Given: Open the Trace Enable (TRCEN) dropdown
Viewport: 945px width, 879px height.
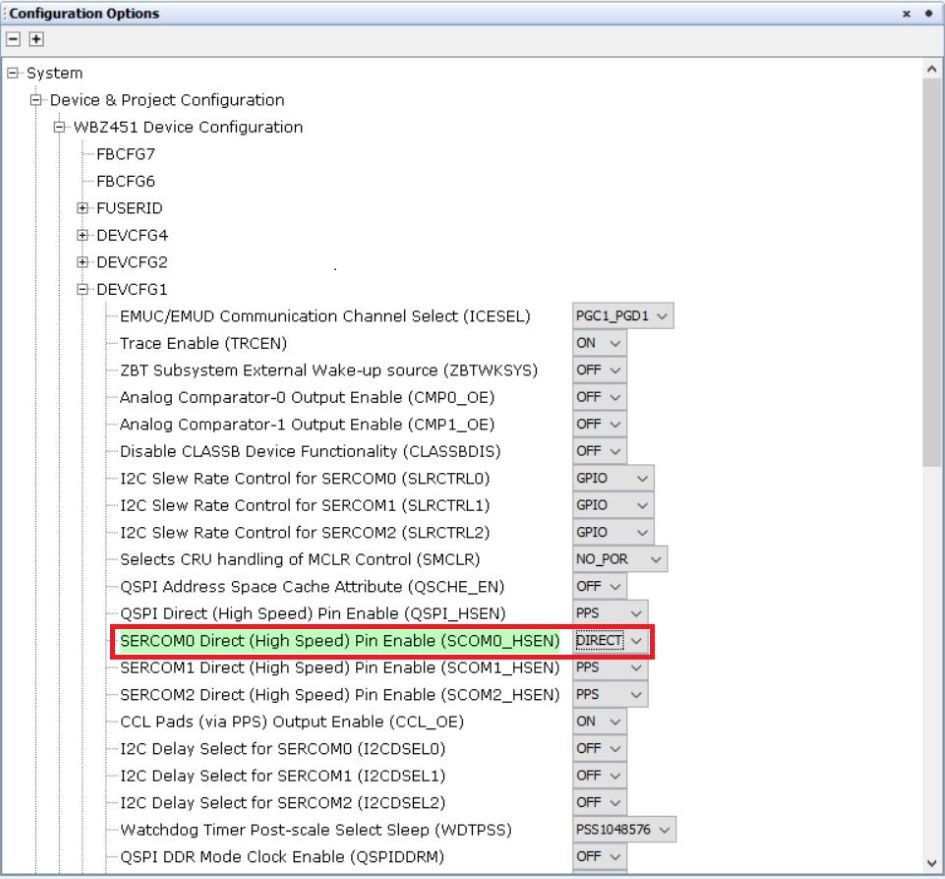Looking at the screenshot, I should (x=599, y=343).
